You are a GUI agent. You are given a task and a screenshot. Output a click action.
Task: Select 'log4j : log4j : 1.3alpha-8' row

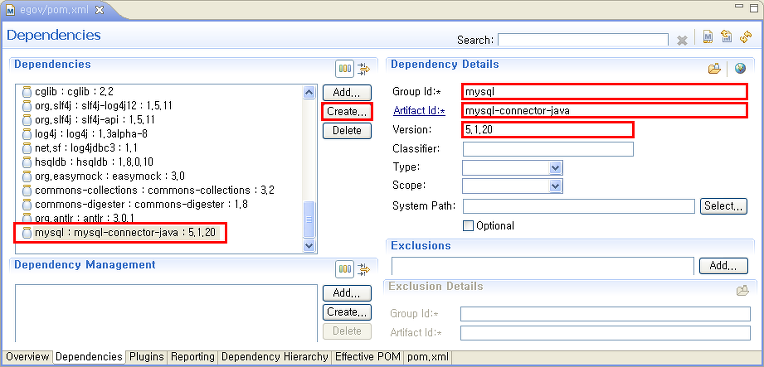tap(86, 134)
